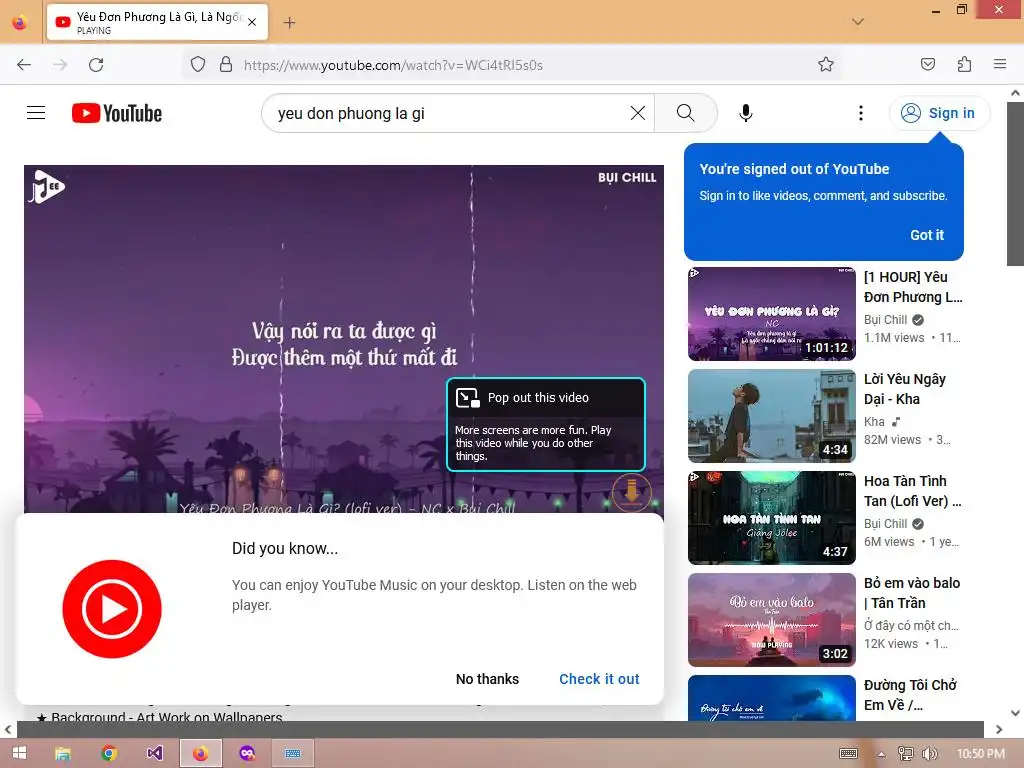
Task: Click the horizontal scrollbar track
Action: pyautogui.click(x=500, y=729)
